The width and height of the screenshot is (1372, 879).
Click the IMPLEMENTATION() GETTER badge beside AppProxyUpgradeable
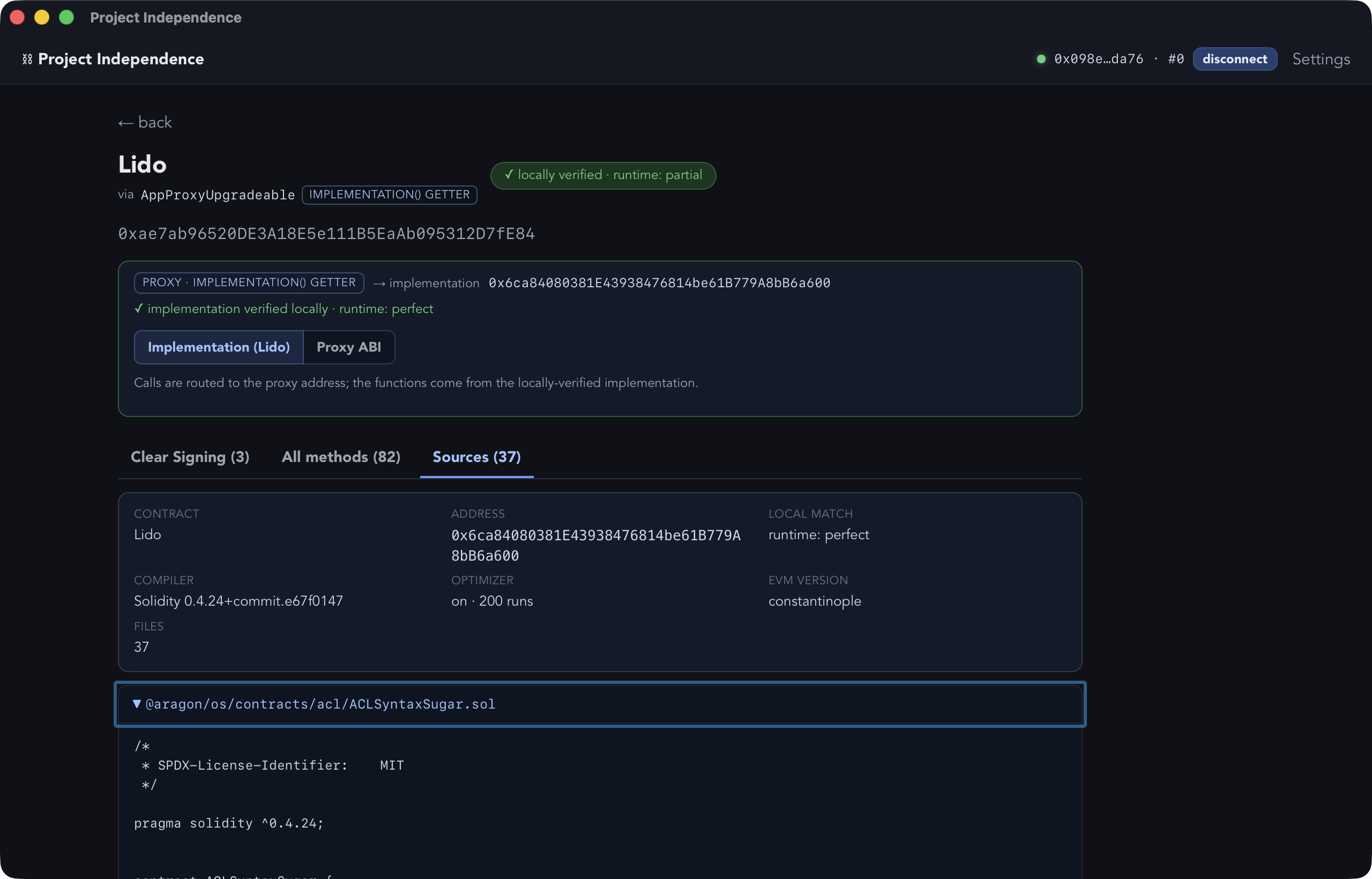(x=389, y=195)
